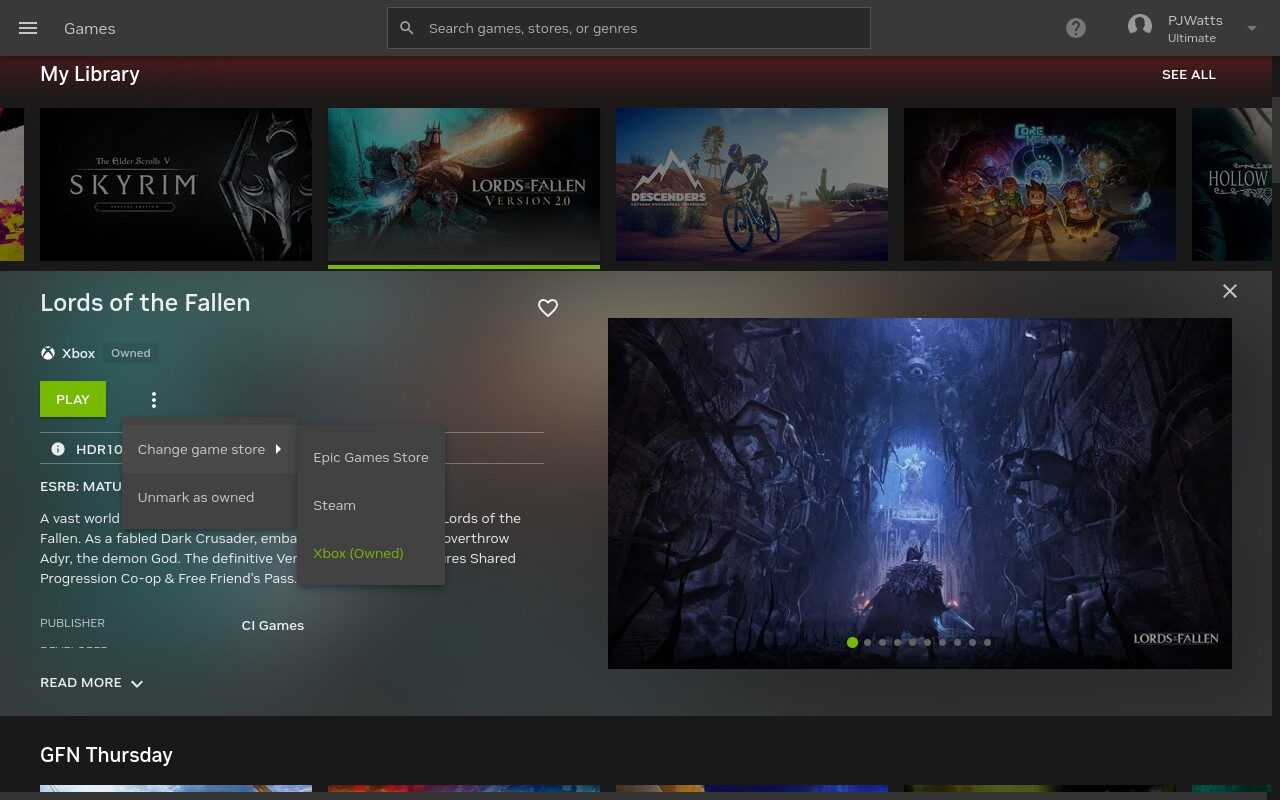1280x800 pixels.
Task: Click SEE ALL for My Library
Action: tap(1189, 74)
